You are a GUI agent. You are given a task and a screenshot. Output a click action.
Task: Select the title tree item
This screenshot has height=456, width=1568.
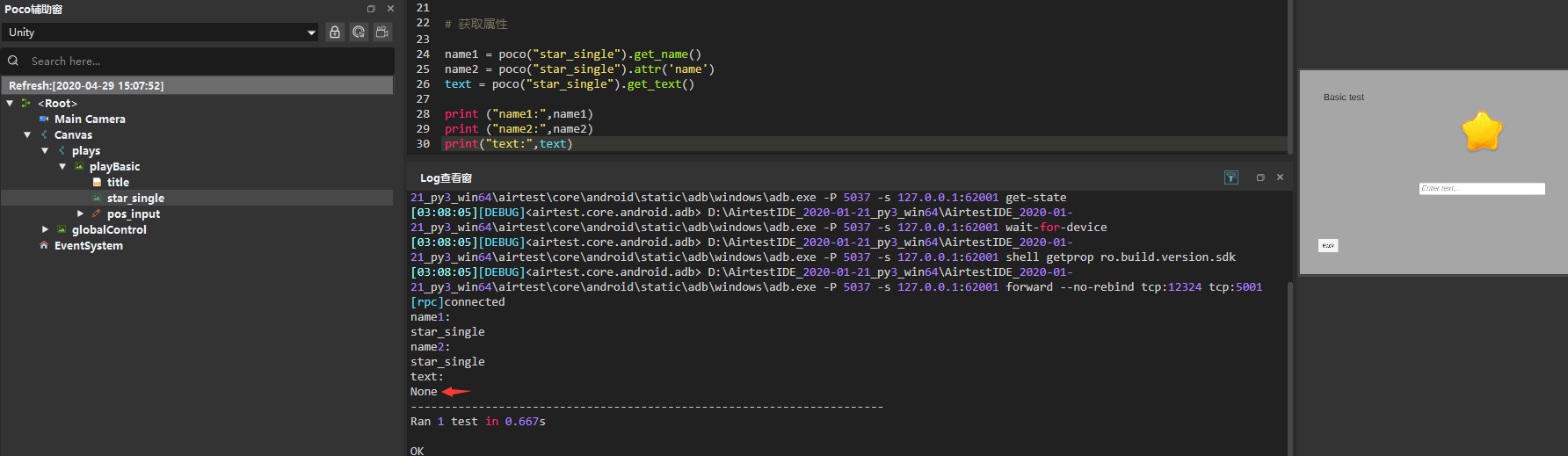click(118, 183)
